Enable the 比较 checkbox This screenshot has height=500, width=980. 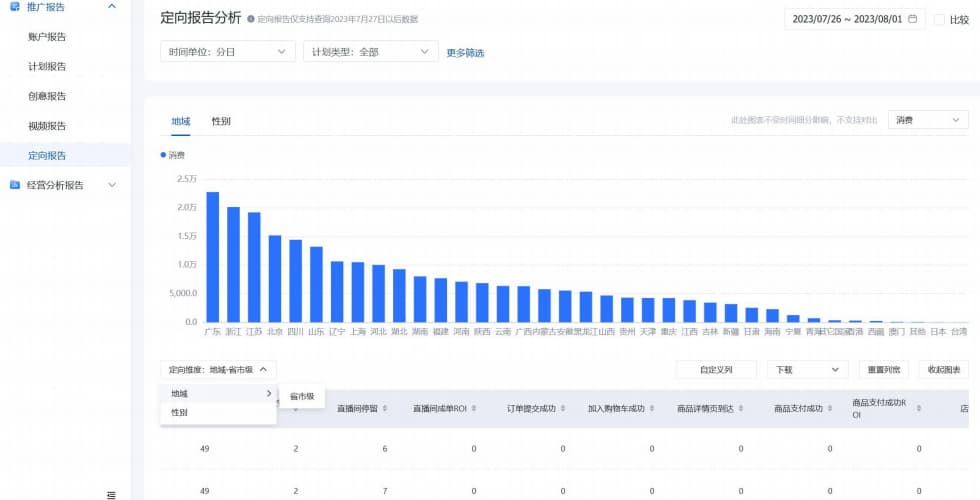click(x=939, y=19)
